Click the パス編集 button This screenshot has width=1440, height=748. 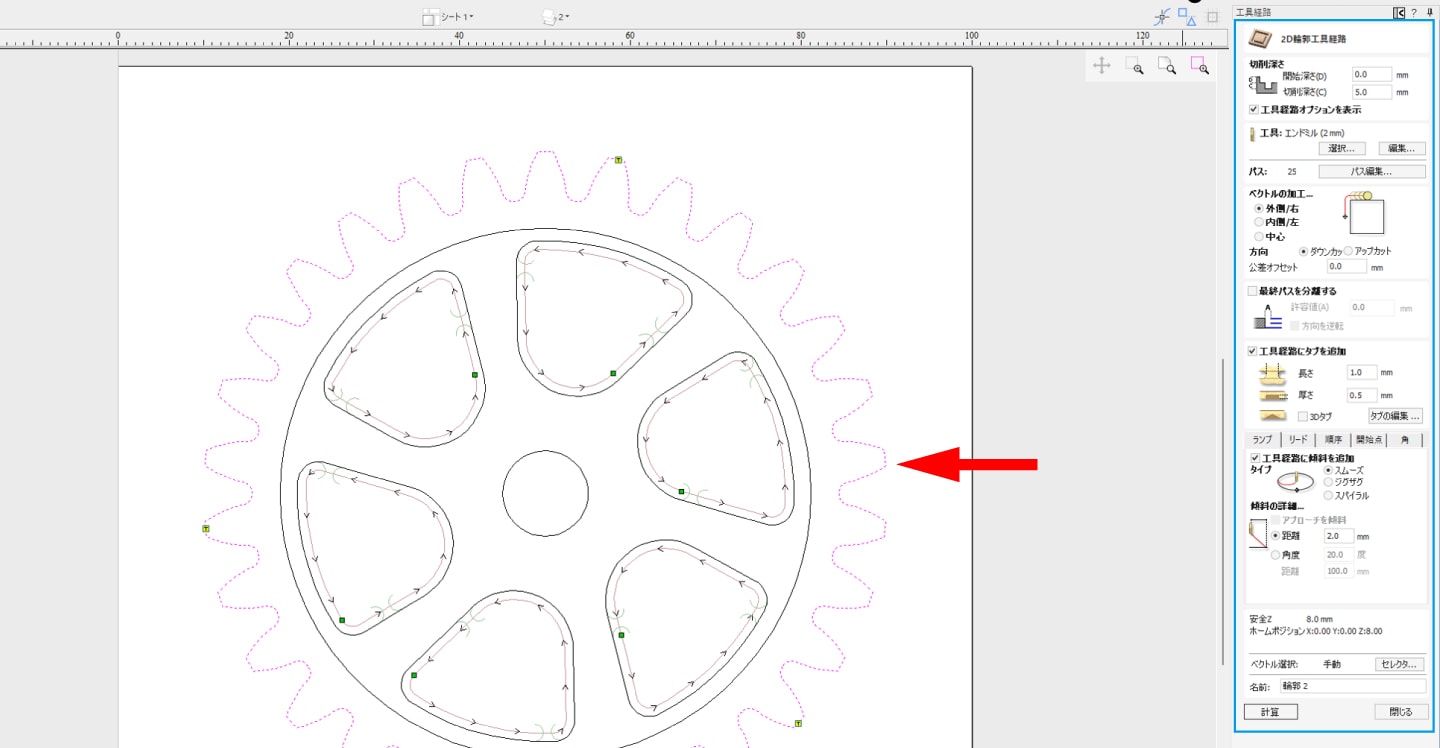point(1378,171)
